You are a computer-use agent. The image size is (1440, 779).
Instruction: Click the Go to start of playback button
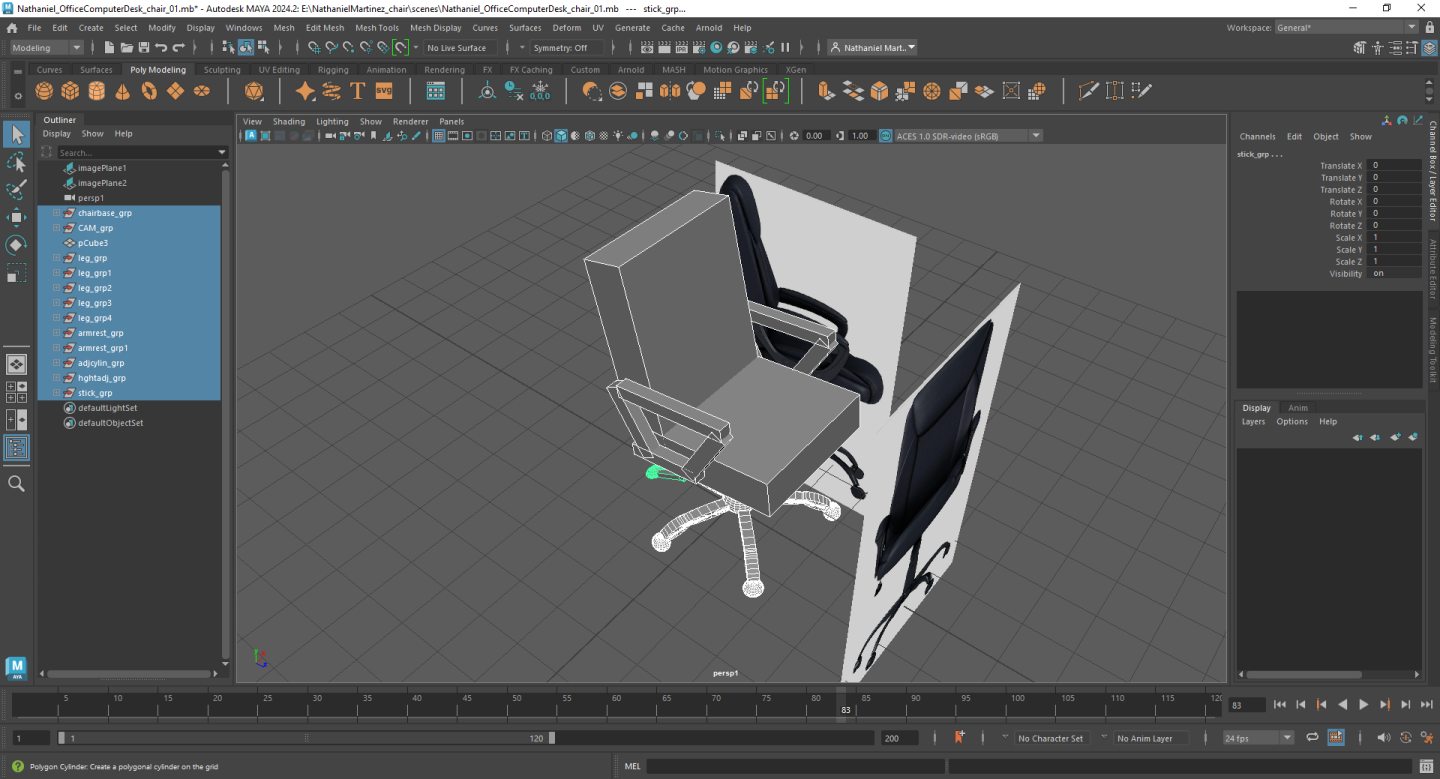pos(1279,705)
